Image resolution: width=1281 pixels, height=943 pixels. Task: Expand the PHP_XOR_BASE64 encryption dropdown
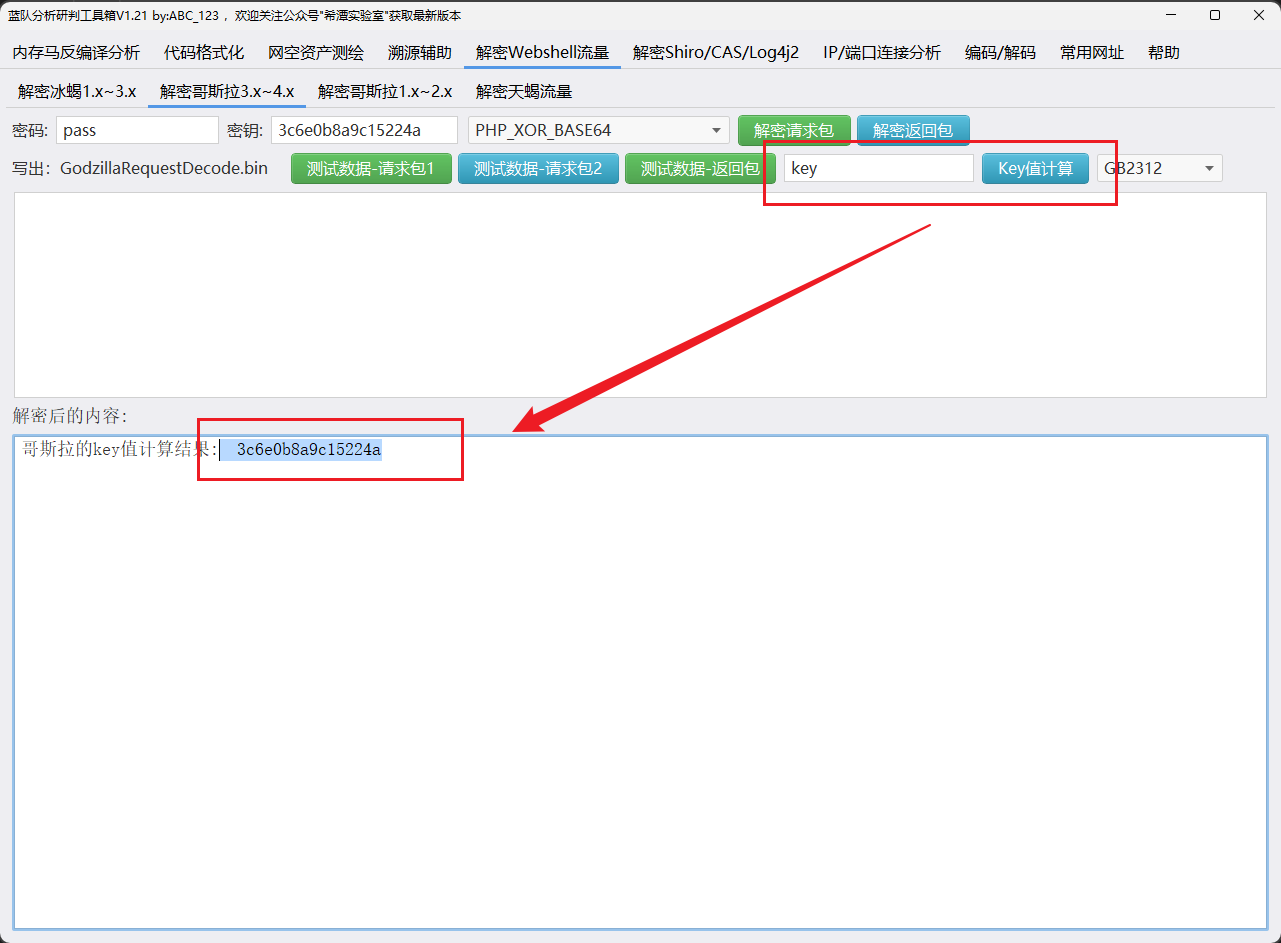point(598,130)
